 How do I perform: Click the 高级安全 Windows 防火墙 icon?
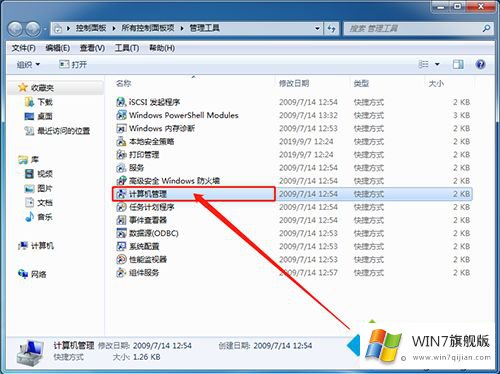(x=121, y=181)
